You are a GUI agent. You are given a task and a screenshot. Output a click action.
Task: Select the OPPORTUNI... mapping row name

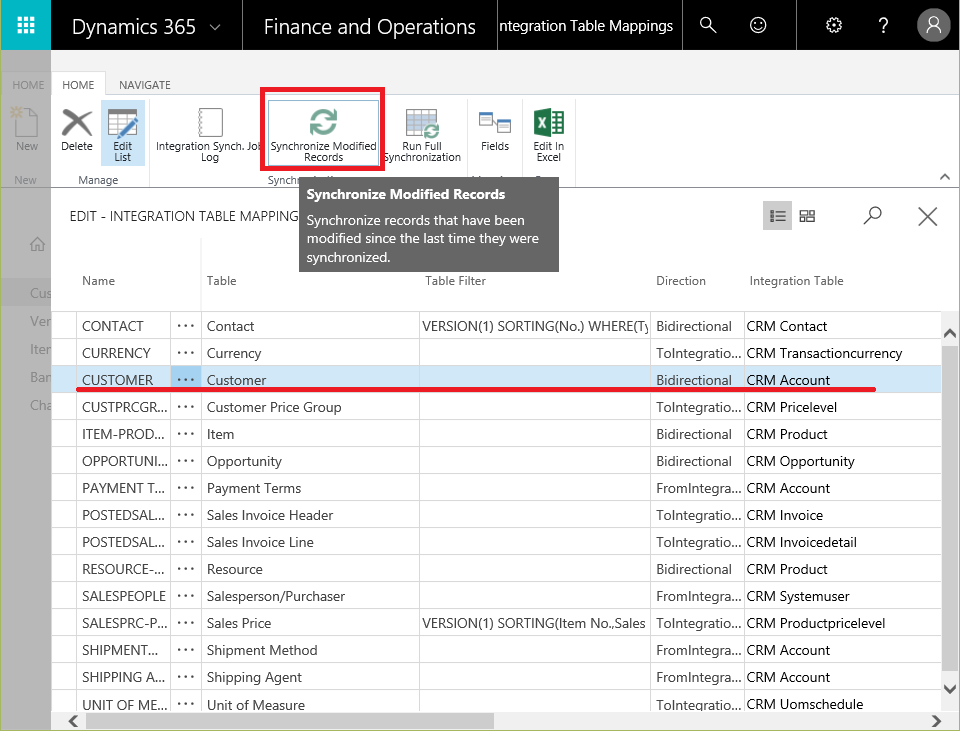click(124, 461)
